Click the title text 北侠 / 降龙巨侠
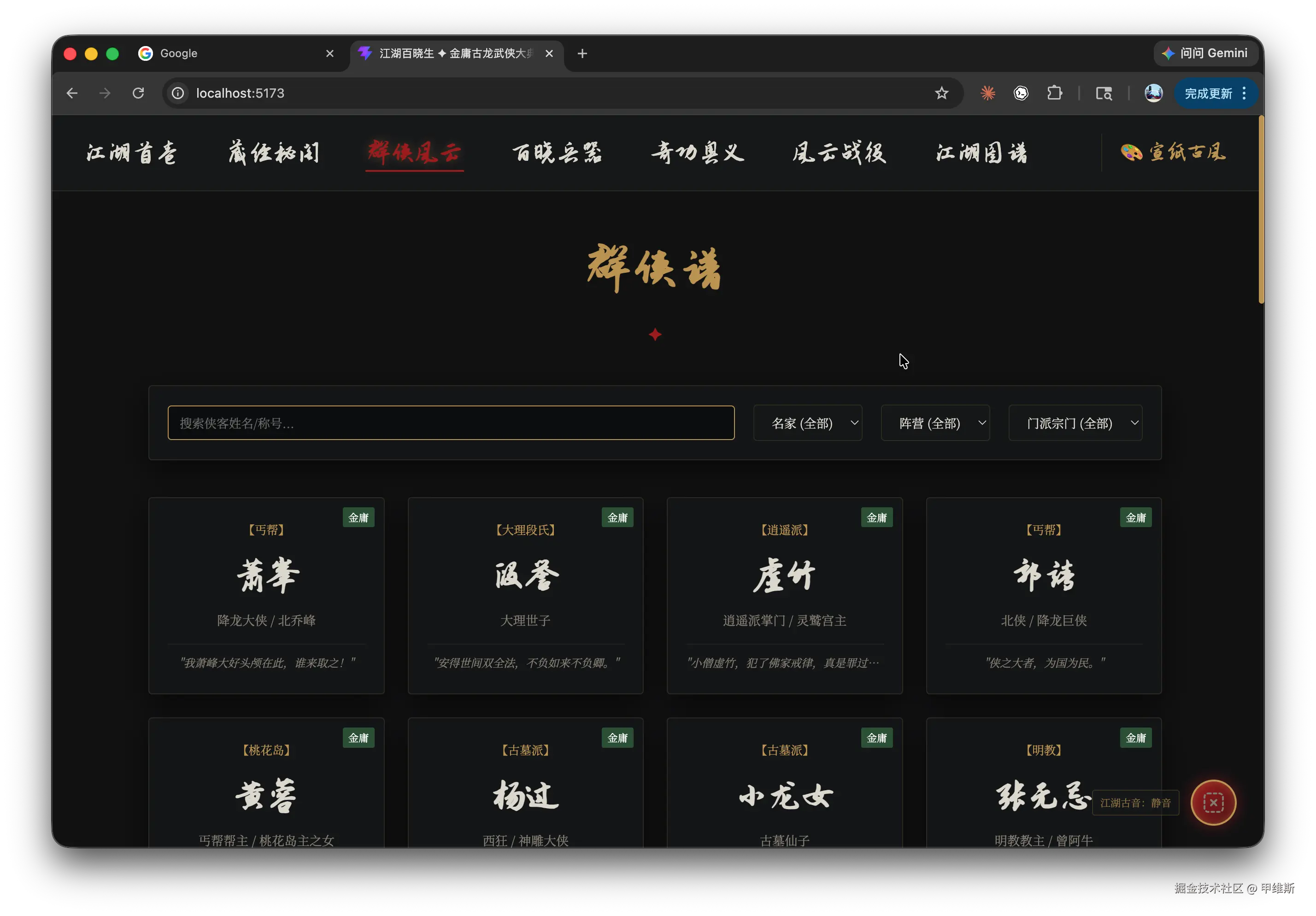Image resolution: width=1316 pixels, height=916 pixels. [1044, 620]
